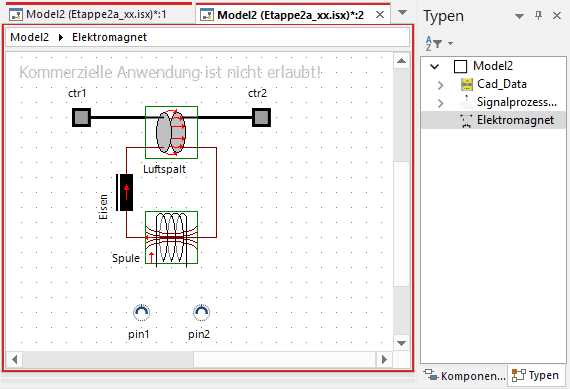Switch to the Typen bottom tab
The height and width of the screenshot is (389, 570).
[x=535, y=375]
